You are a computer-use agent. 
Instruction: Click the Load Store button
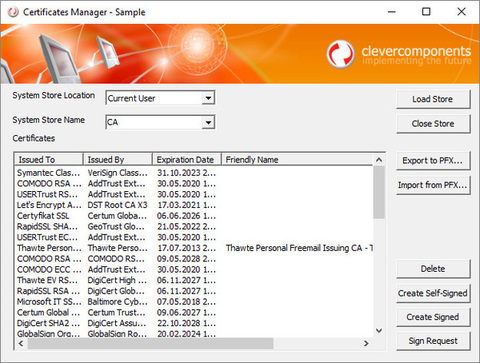pyautogui.click(x=433, y=99)
